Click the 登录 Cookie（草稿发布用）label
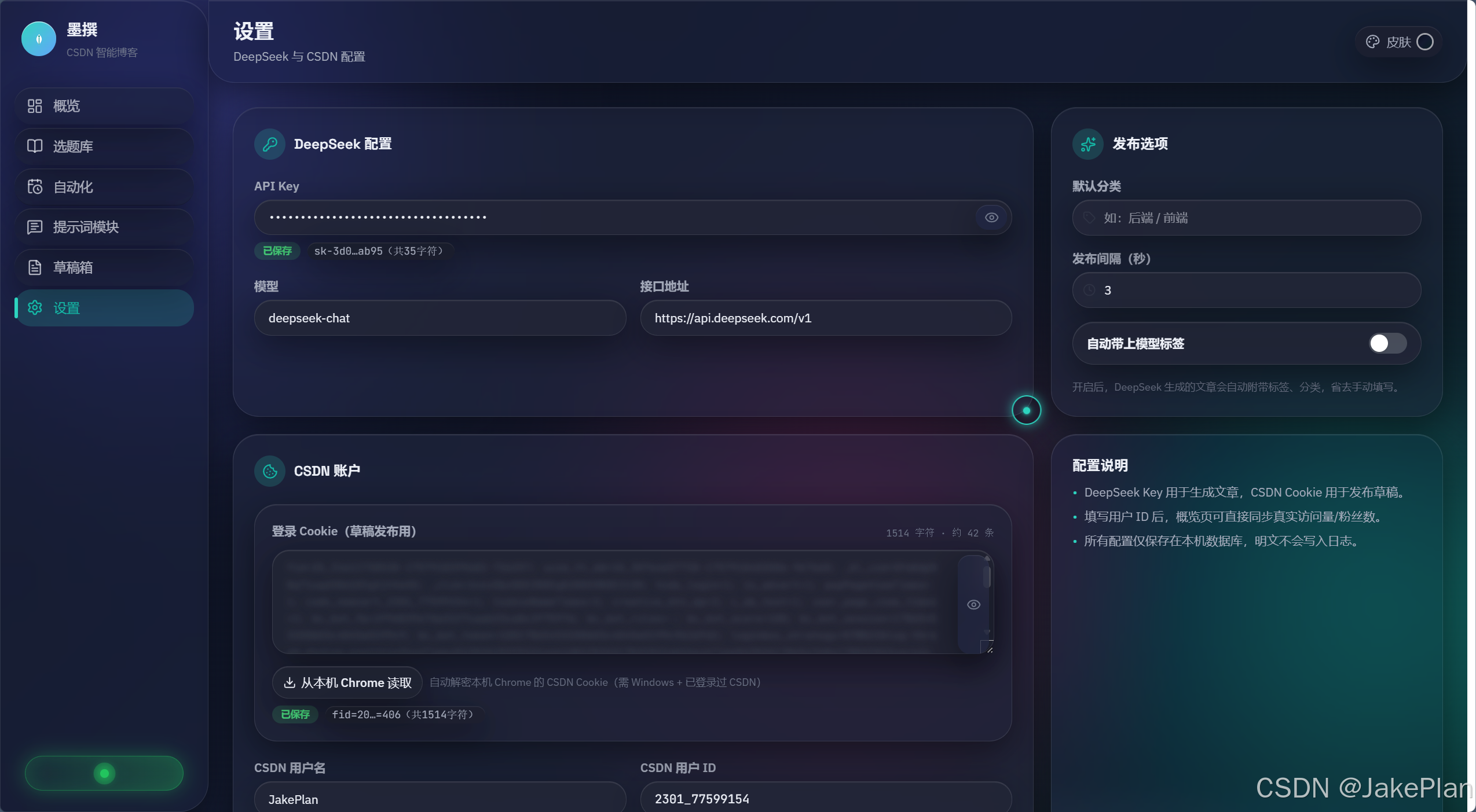This screenshot has width=1476, height=812. click(345, 532)
